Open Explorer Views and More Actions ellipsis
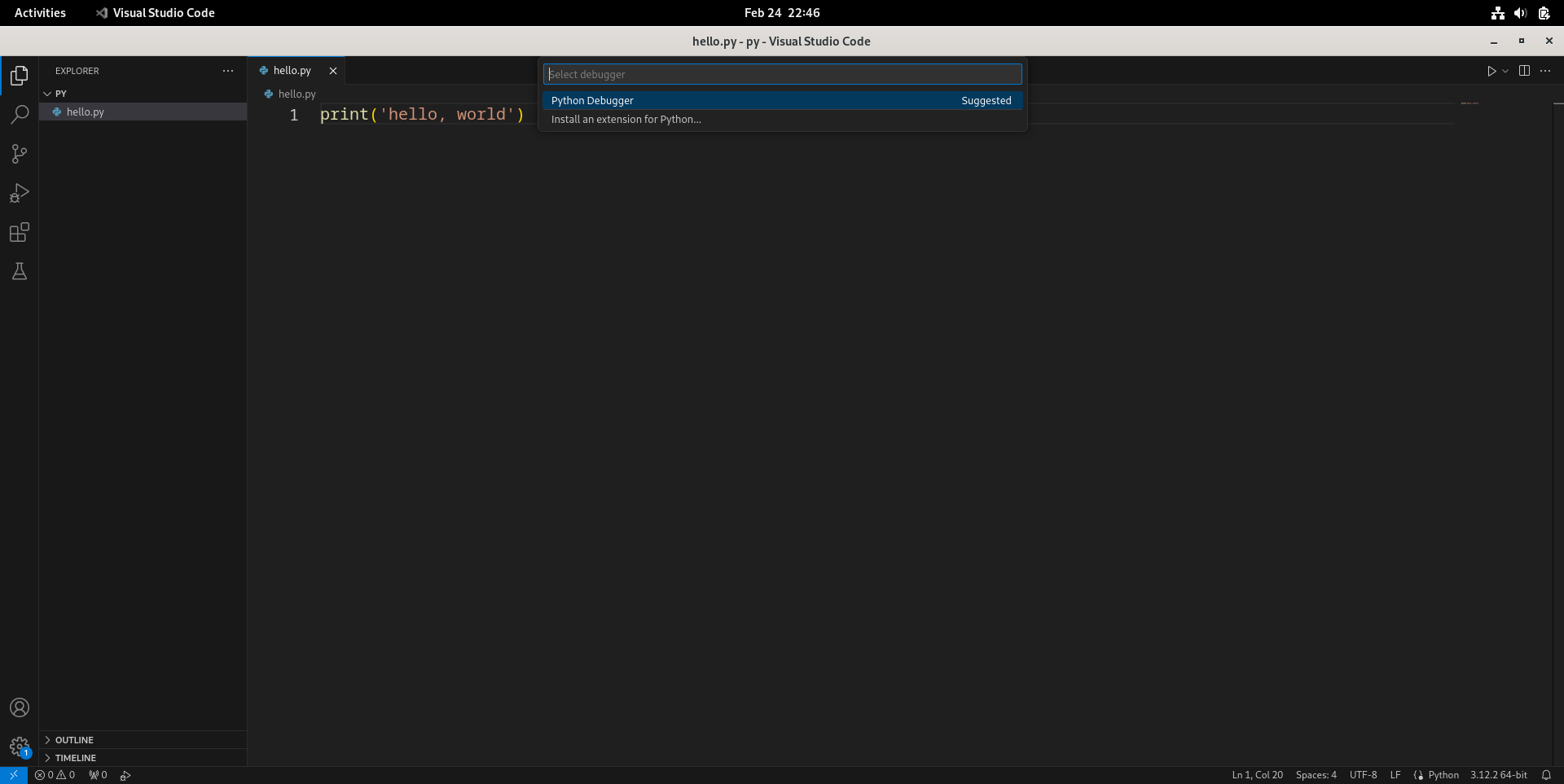 [228, 71]
